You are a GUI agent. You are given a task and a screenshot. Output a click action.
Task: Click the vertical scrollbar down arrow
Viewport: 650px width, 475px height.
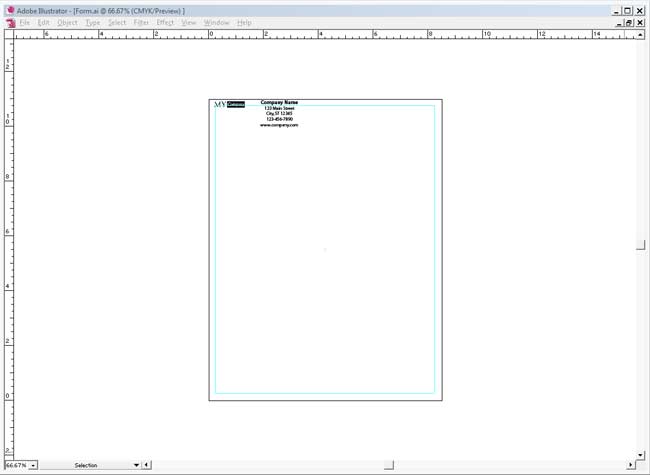pyautogui.click(x=640, y=455)
